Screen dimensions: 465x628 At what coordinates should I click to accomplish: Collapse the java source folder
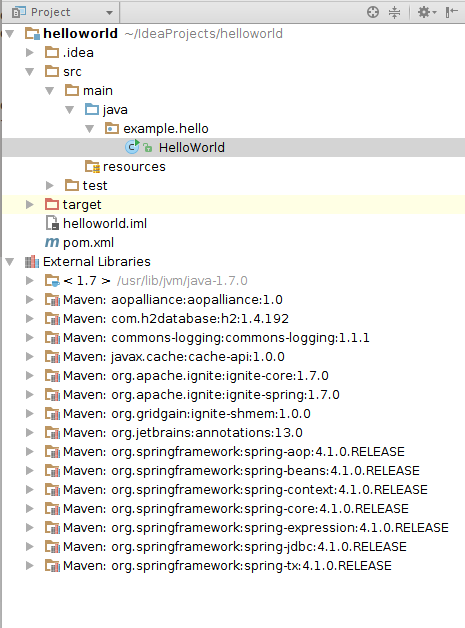(70, 110)
